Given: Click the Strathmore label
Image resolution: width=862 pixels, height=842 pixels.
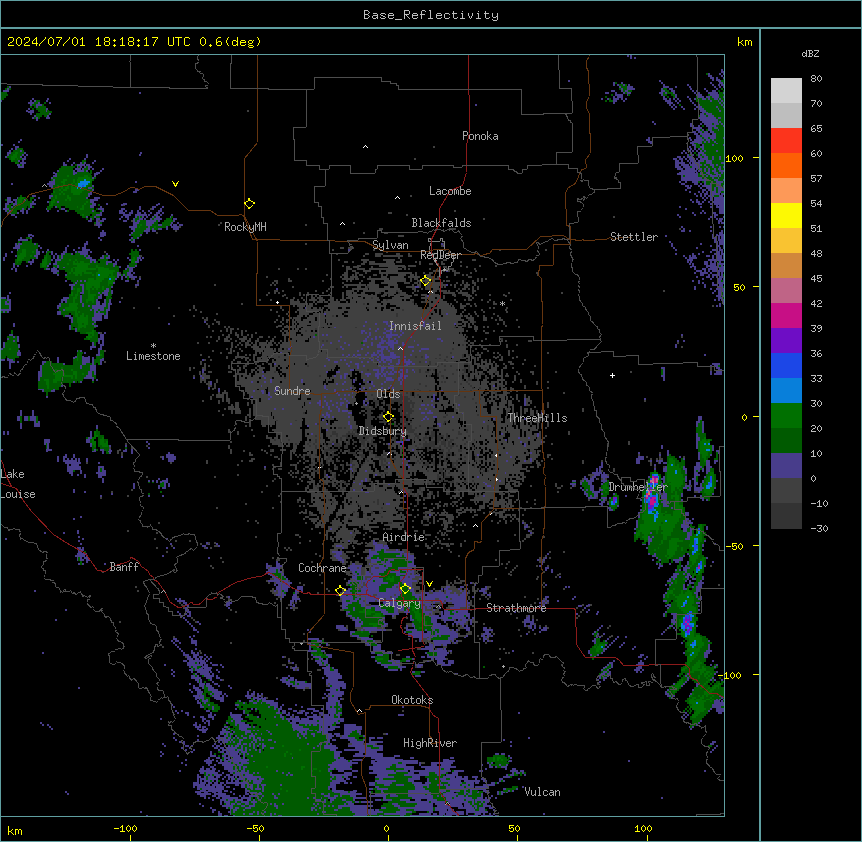Looking at the screenshot, I should 516,608.
